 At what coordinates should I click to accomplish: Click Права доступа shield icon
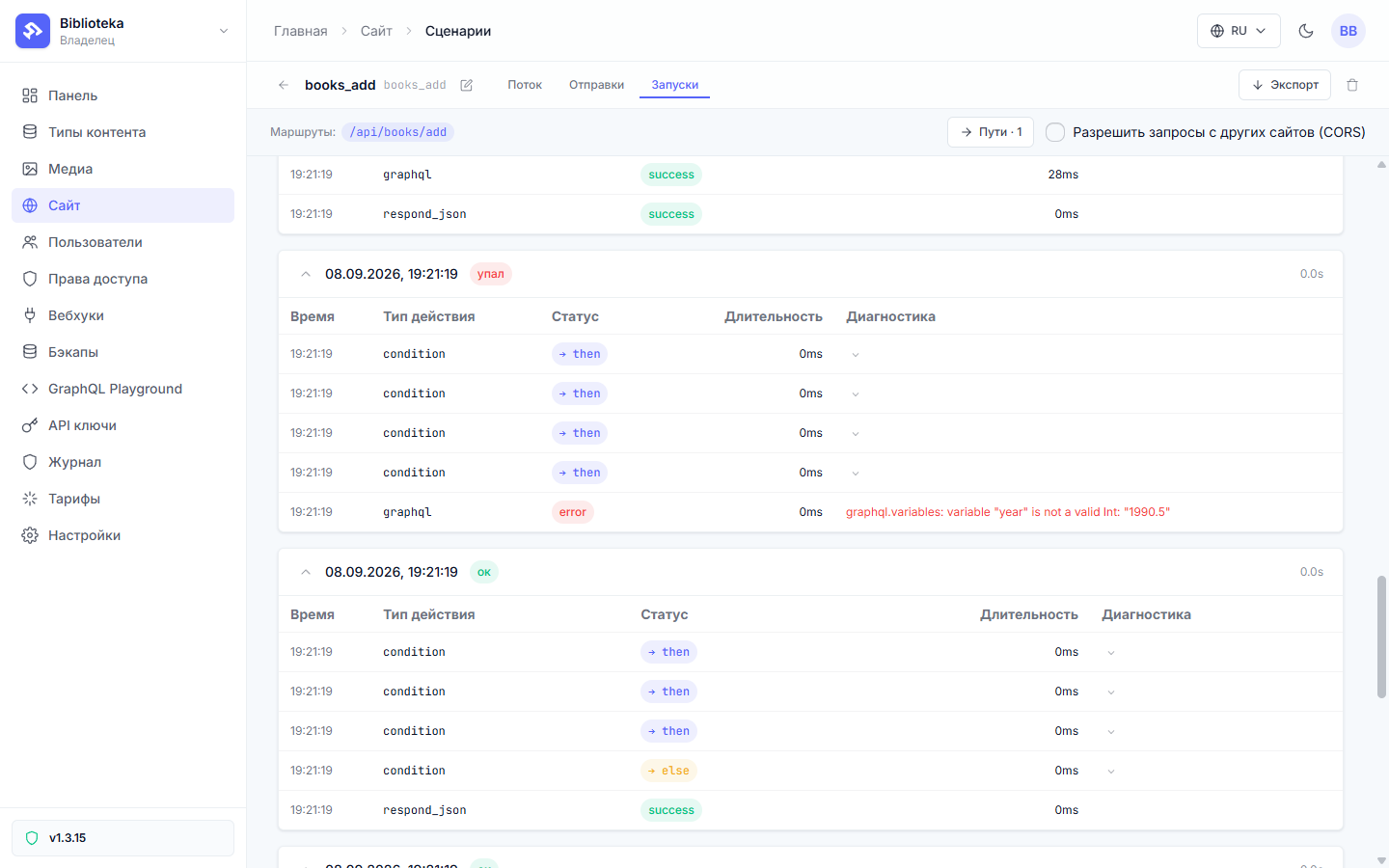tap(30, 279)
